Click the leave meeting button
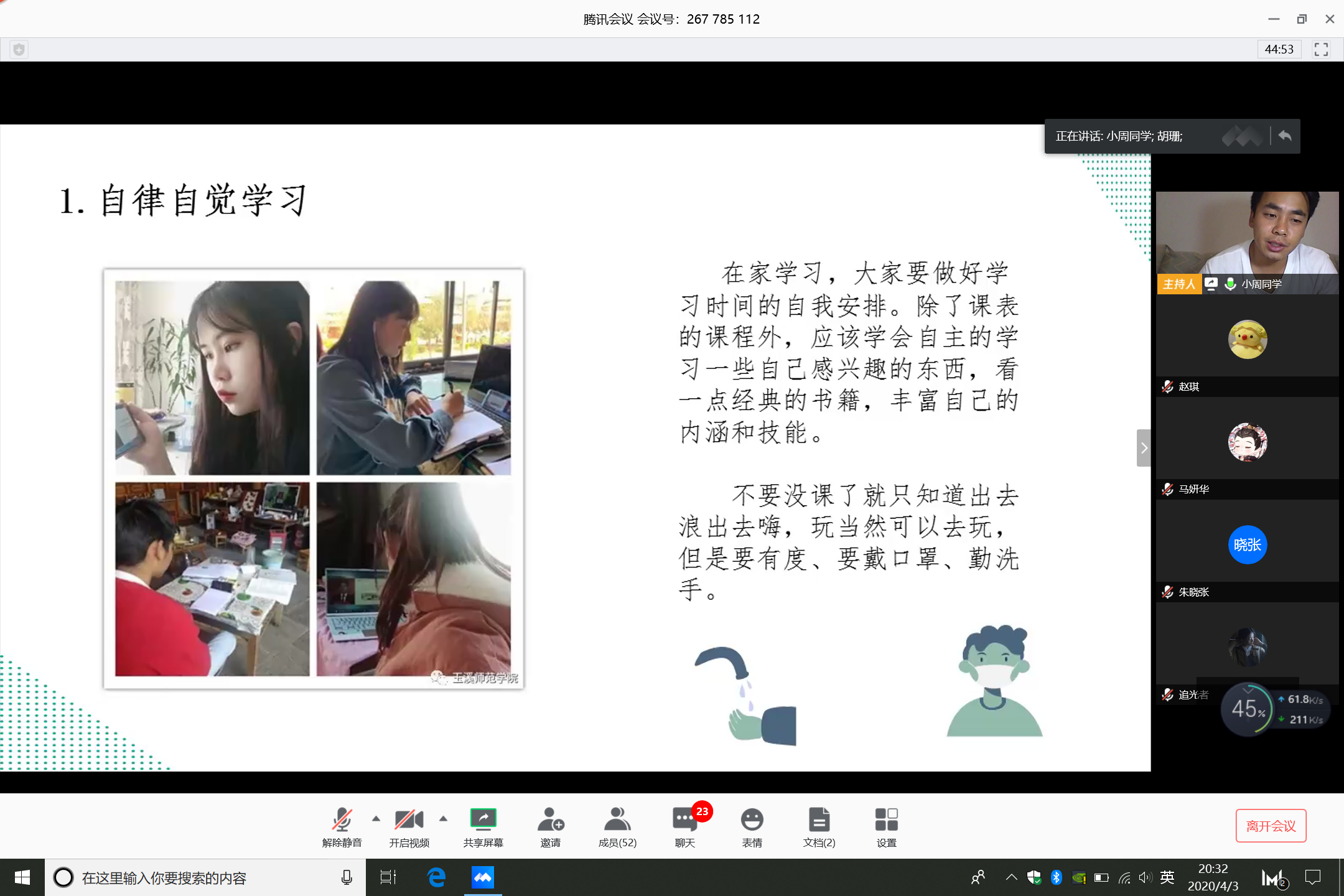Viewport: 1344px width, 896px height. pos(1270,826)
